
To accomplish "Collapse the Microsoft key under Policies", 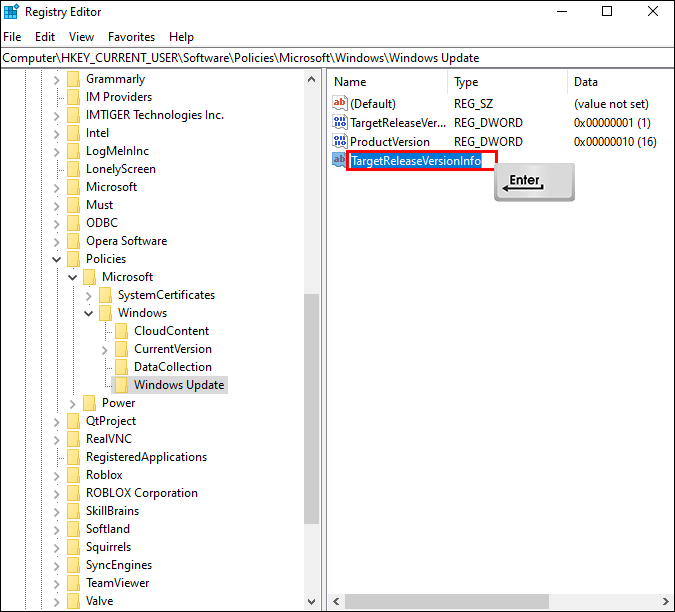I will point(72,278).
